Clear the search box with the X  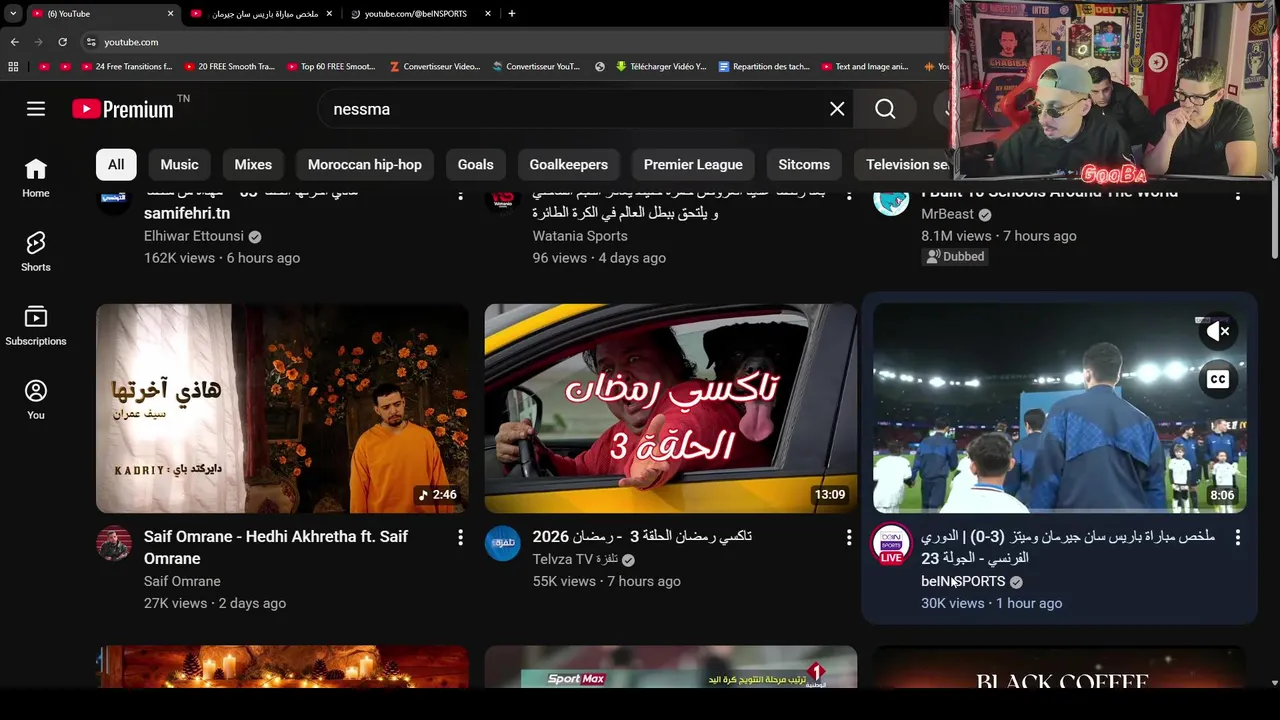click(x=837, y=109)
